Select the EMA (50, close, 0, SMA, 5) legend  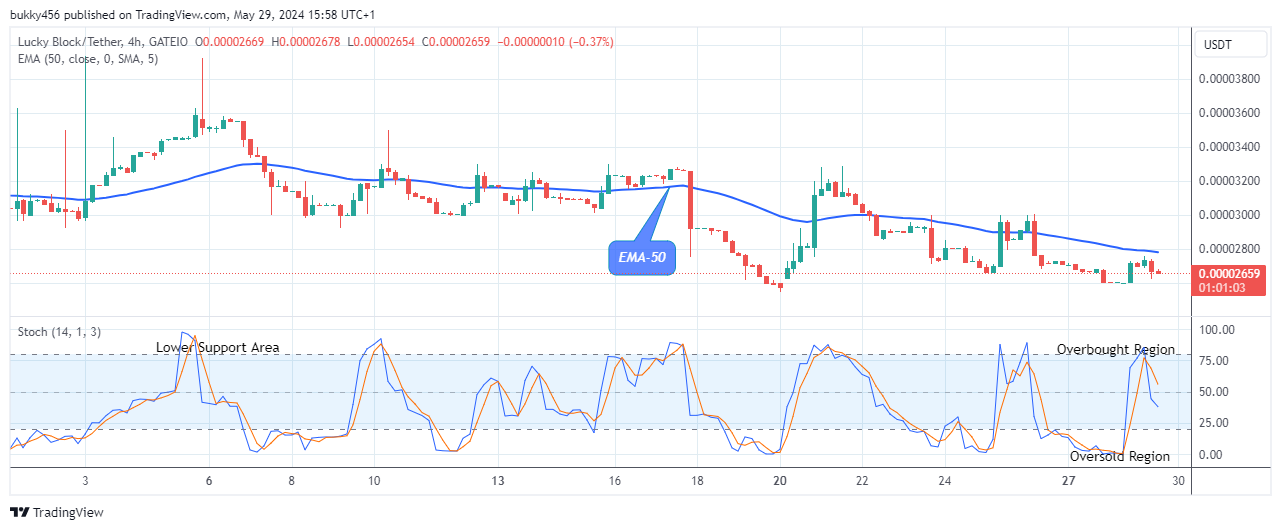coord(88,59)
